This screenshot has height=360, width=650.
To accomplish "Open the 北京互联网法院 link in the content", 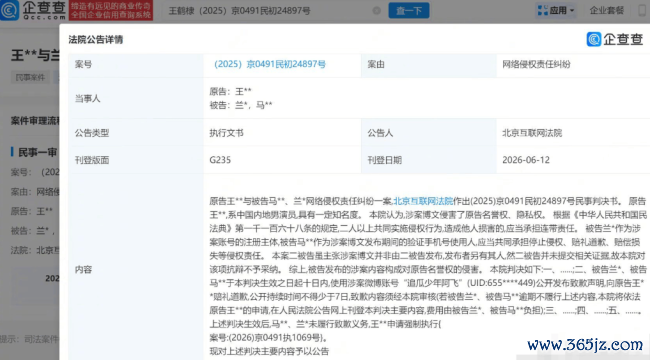I will 423,201.
